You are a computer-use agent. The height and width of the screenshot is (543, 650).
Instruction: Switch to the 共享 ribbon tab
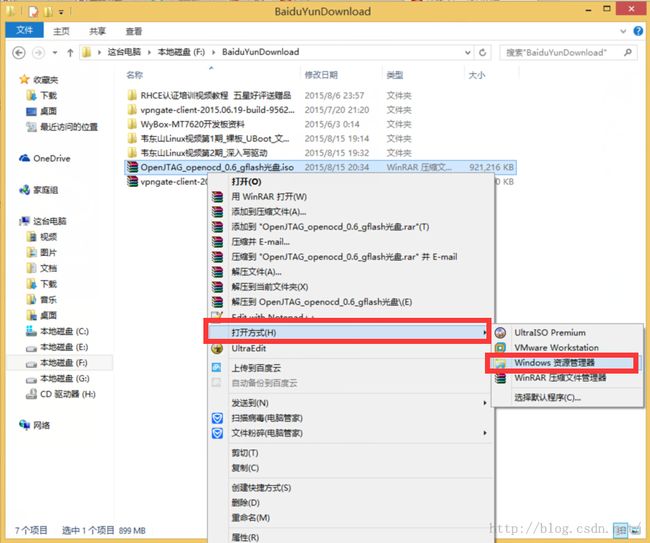[x=97, y=31]
